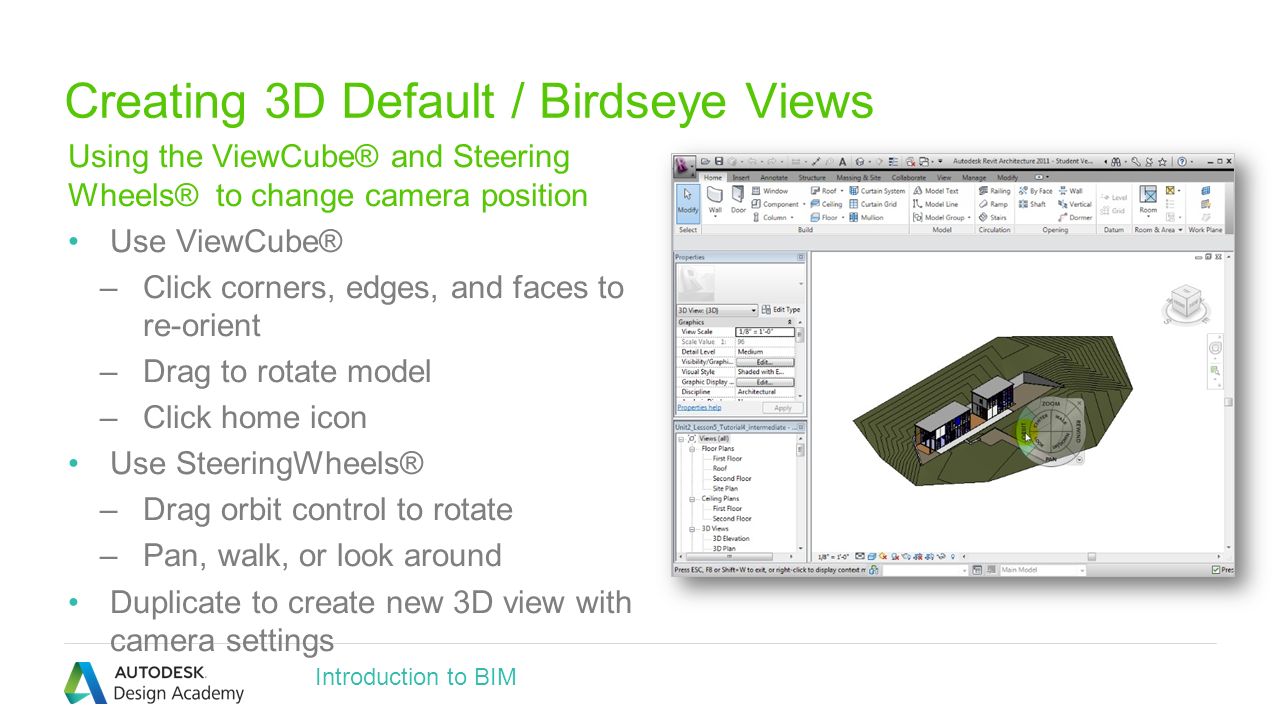Close the SteeringWheel with its X
The width and height of the screenshot is (1280, 720).
(x=1079, y=401)
